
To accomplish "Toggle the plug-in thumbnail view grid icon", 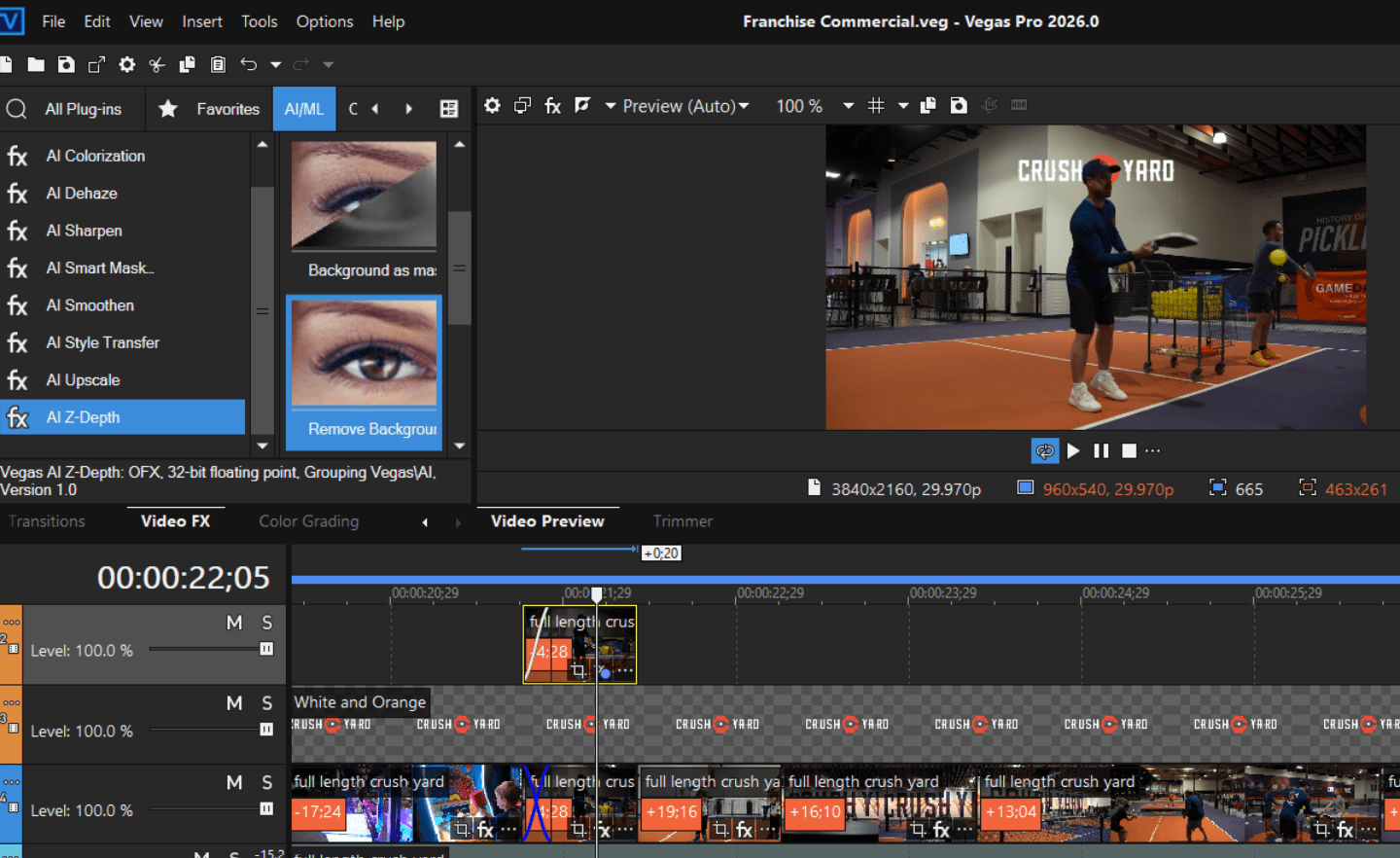I will coord(449,109).
